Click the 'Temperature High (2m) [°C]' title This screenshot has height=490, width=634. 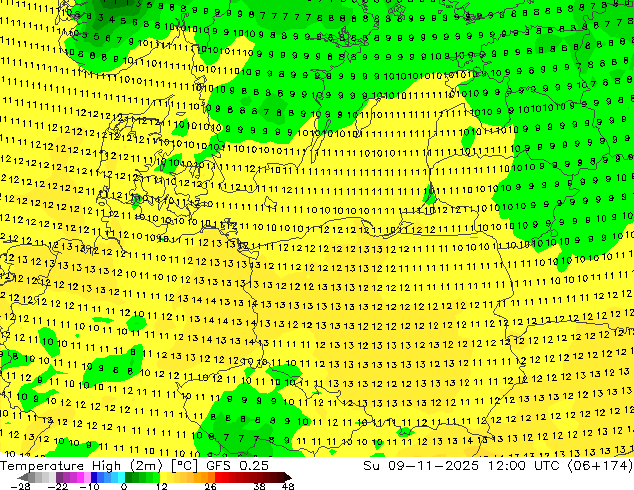[99, 466]
